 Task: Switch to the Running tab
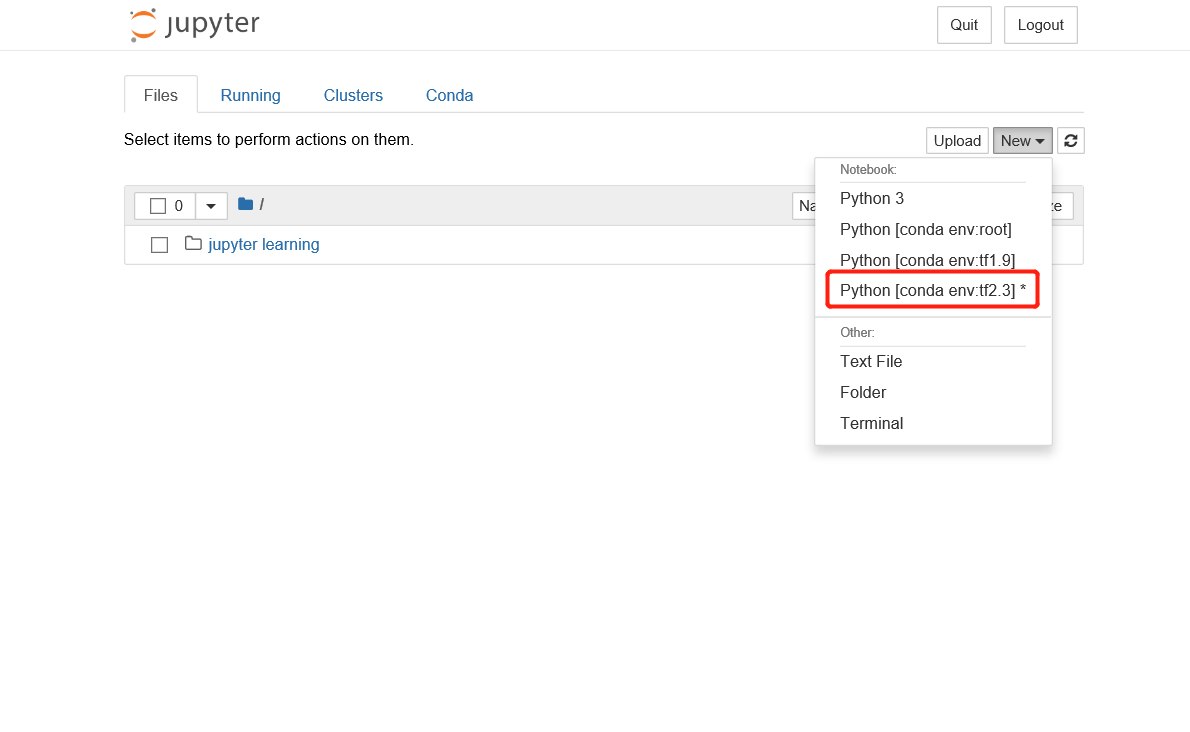click(250, 95)
